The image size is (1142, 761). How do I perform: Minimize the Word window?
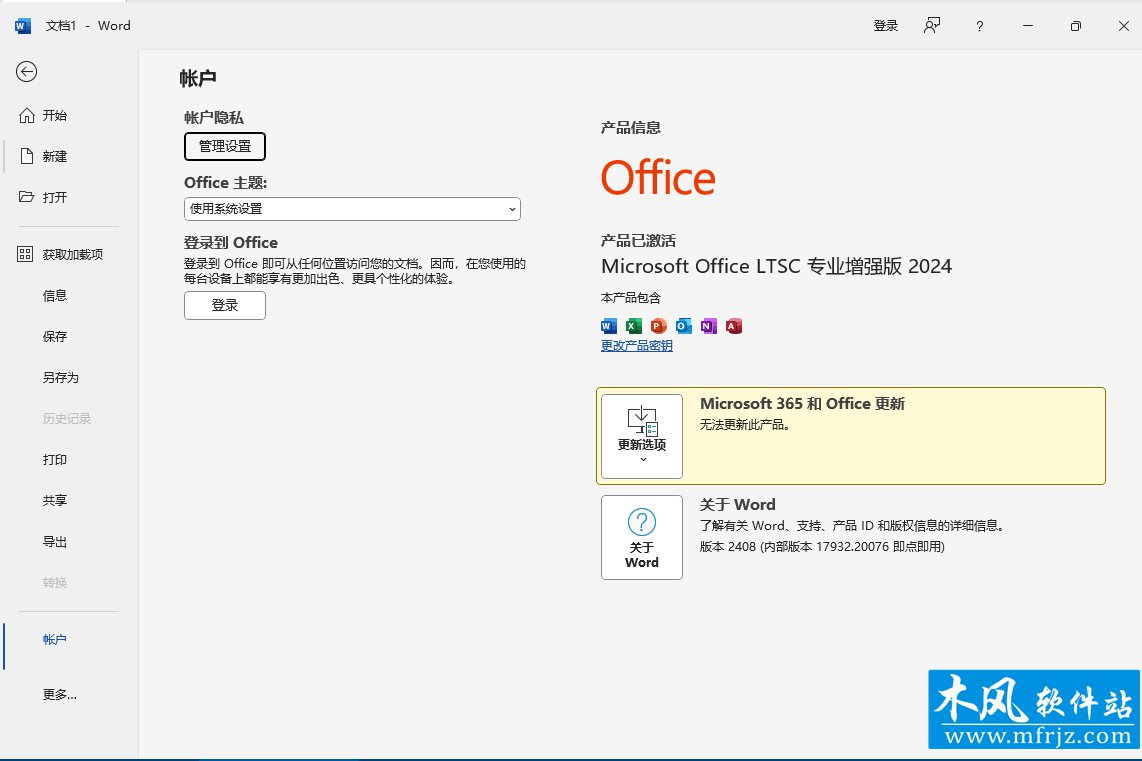(x=1028, y=26)
